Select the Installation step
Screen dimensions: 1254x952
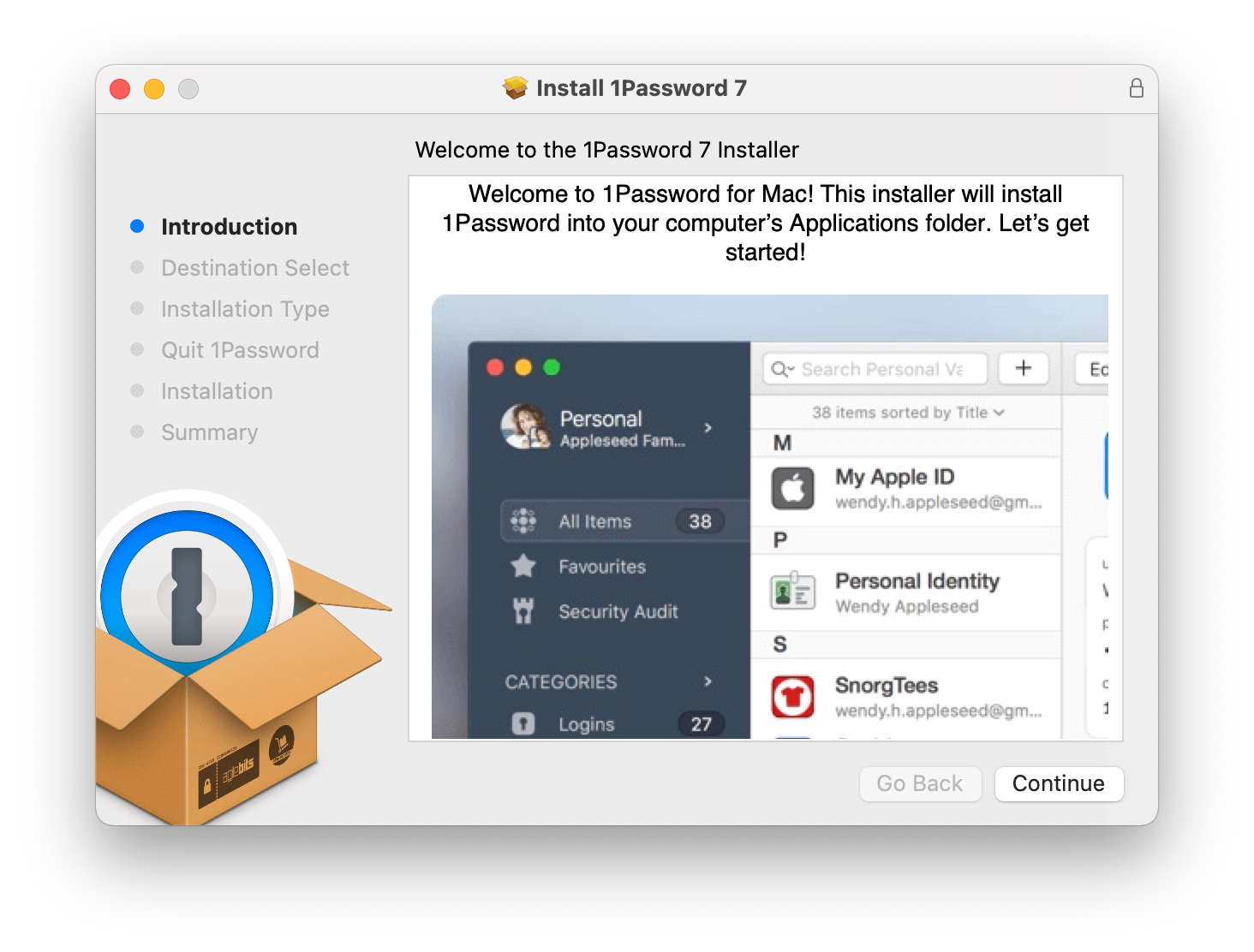(x=217, y=391)
